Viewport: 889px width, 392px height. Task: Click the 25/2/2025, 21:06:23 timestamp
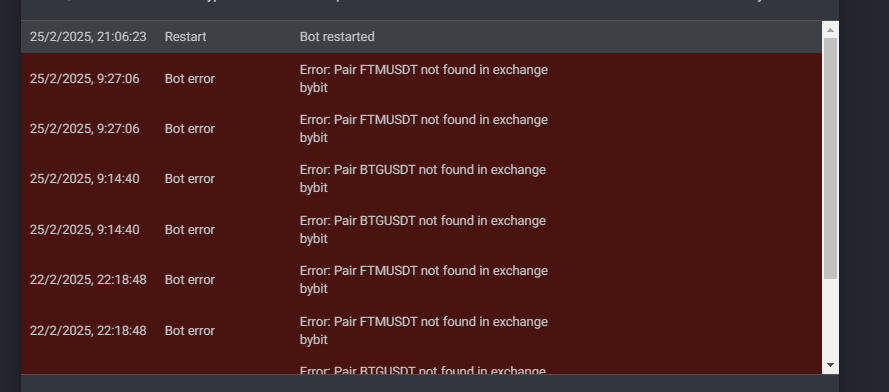pos(88,37)
